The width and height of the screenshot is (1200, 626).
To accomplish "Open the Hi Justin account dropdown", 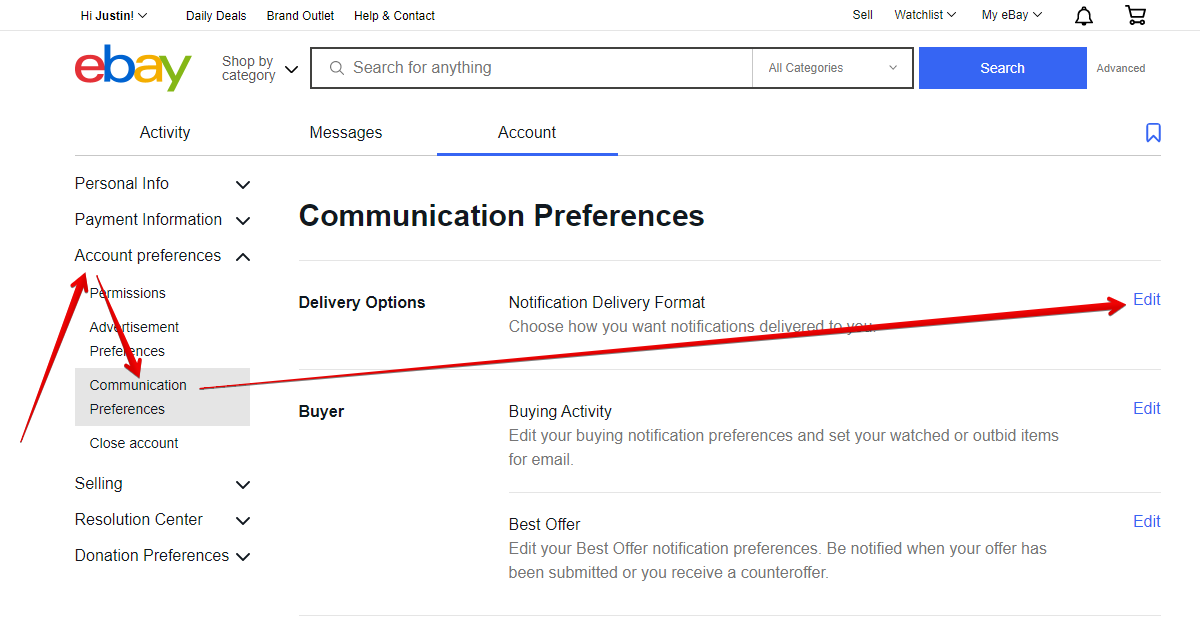I will pos(114,15).
